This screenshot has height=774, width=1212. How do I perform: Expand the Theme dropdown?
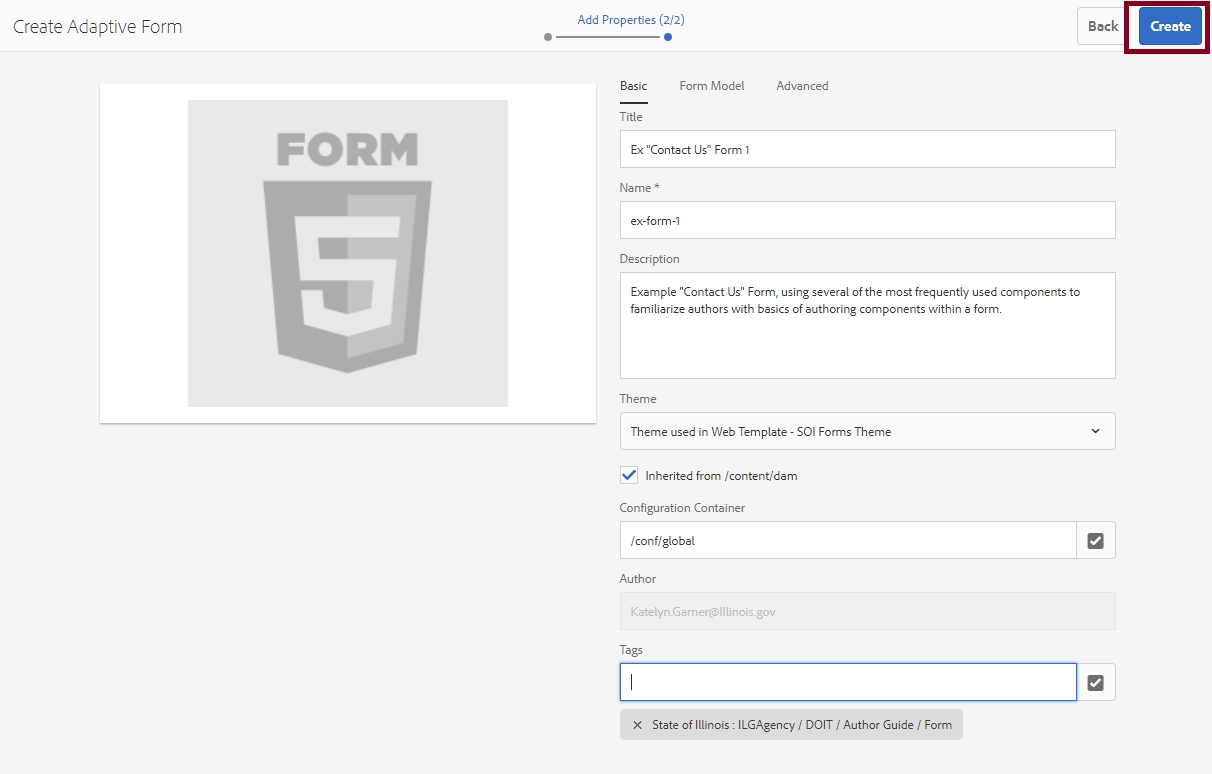[867, 432]
